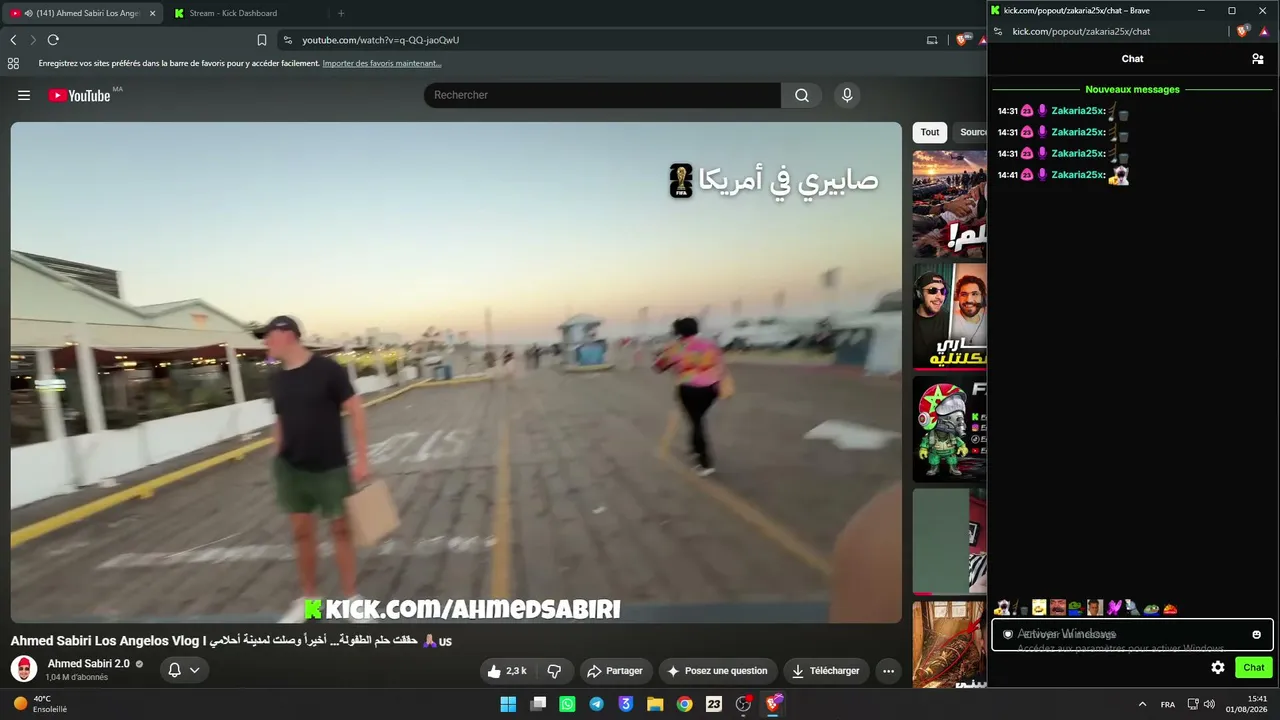
Task: Open the Ahmed Sabiri 2.0 channel avatar
Action: [24, 669]
